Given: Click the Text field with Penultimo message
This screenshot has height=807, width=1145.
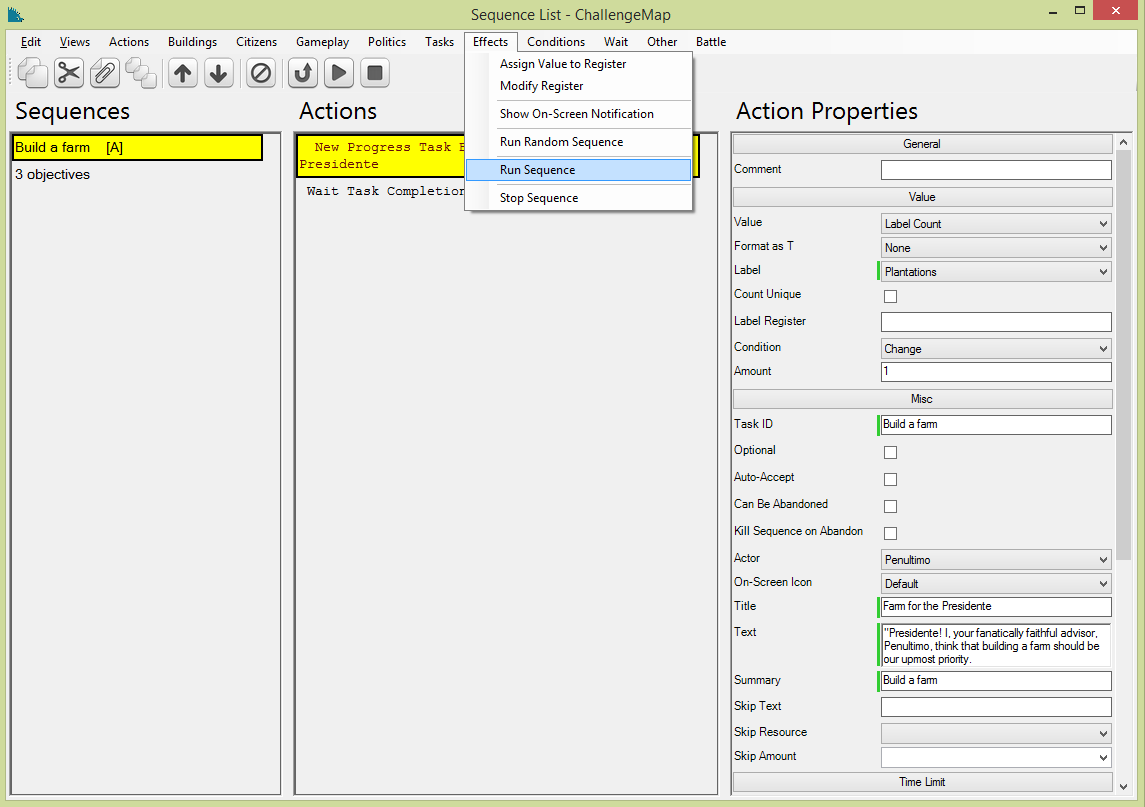Looking at the screenshot, I should coord(996,646).
